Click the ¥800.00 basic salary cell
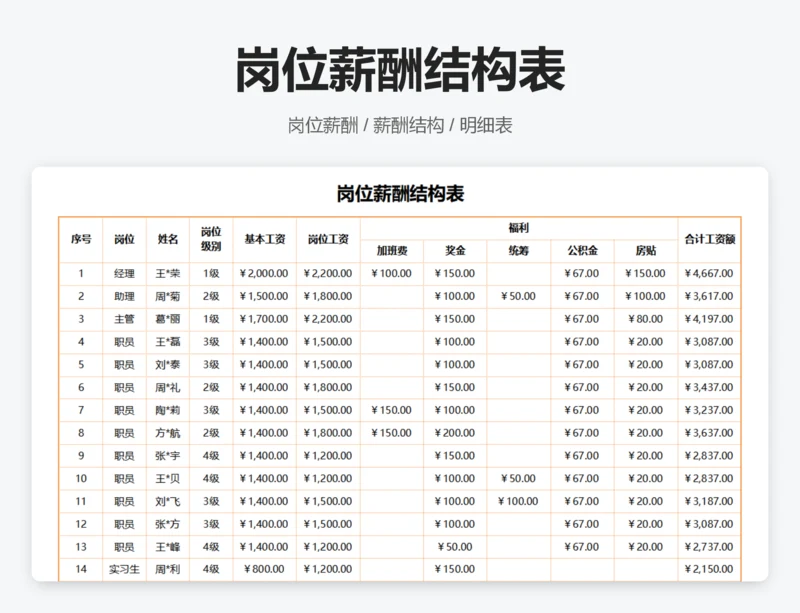The image size is (800, 613). coord(265,570)
